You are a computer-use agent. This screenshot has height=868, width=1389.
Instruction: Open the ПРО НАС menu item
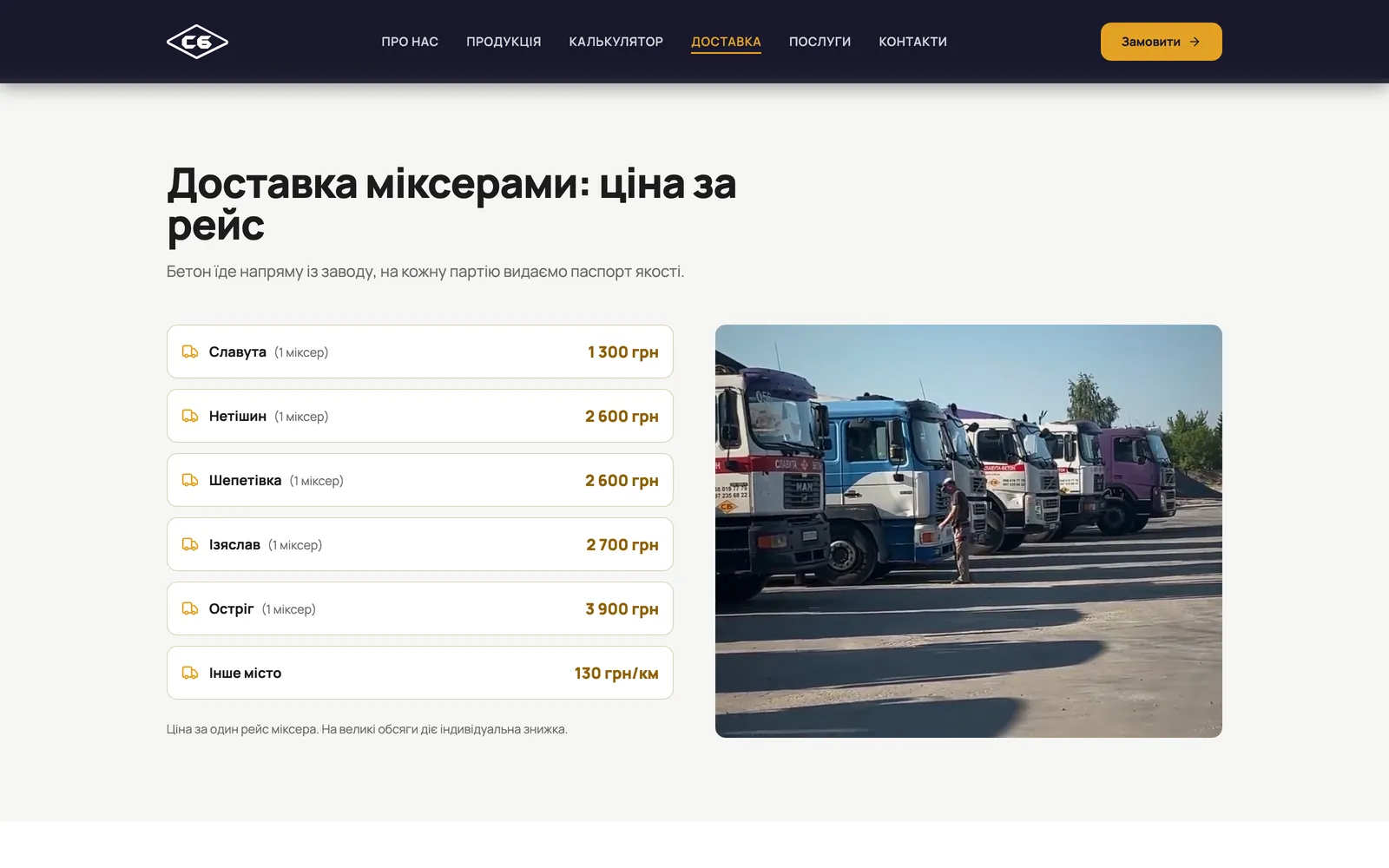tap(410, 42)
